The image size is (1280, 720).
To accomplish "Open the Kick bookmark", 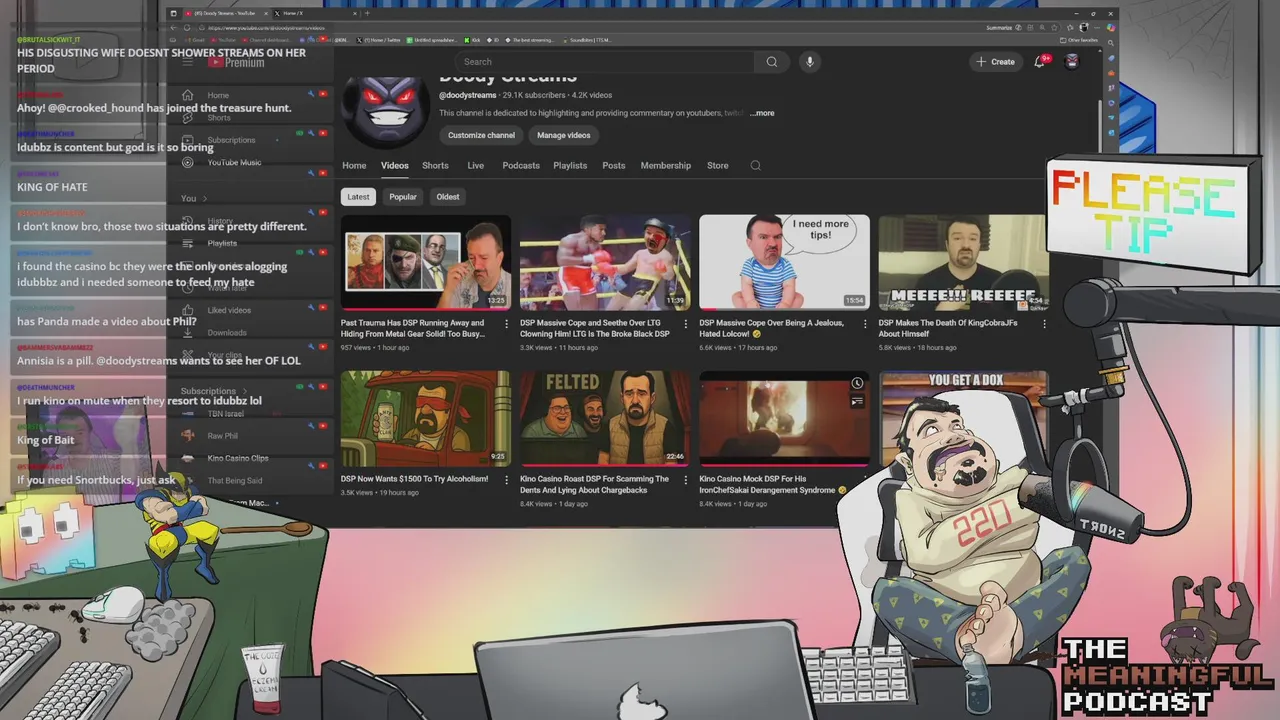I will tap(472, 40).
